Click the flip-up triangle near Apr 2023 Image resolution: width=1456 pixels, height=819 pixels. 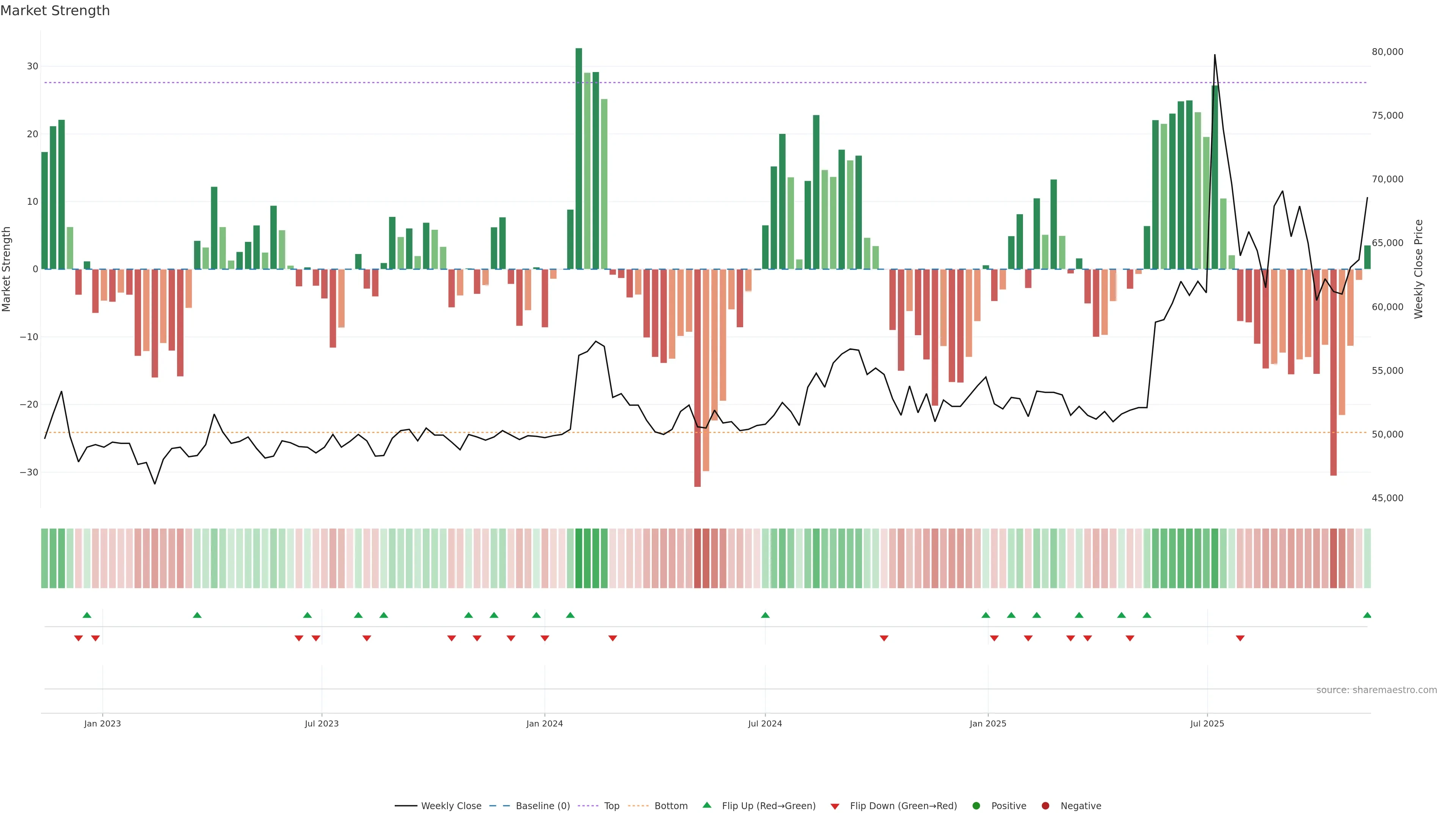point(197,615)
